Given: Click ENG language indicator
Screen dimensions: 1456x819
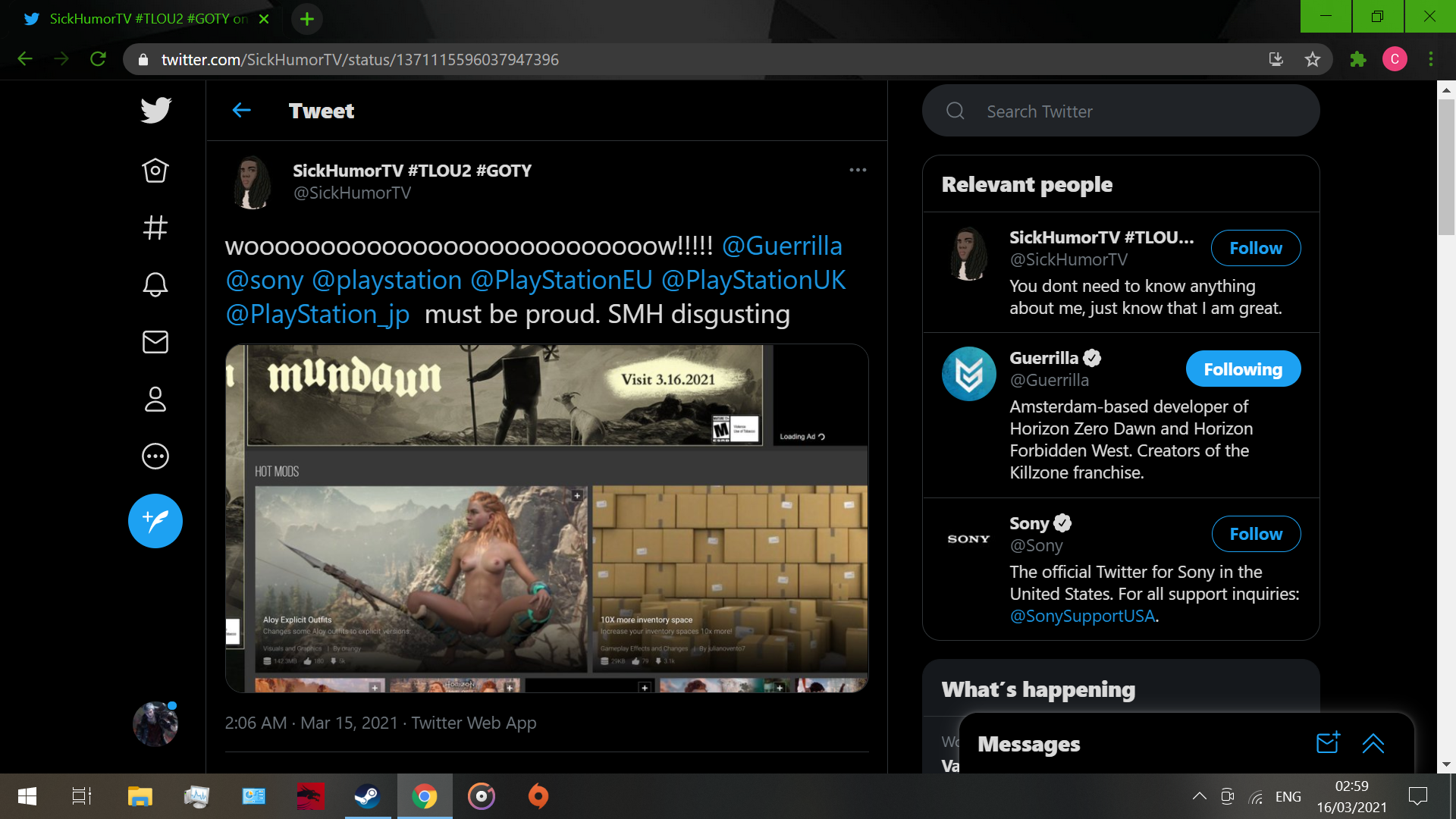Looking at the screenshot, I should pos(1288,796).
